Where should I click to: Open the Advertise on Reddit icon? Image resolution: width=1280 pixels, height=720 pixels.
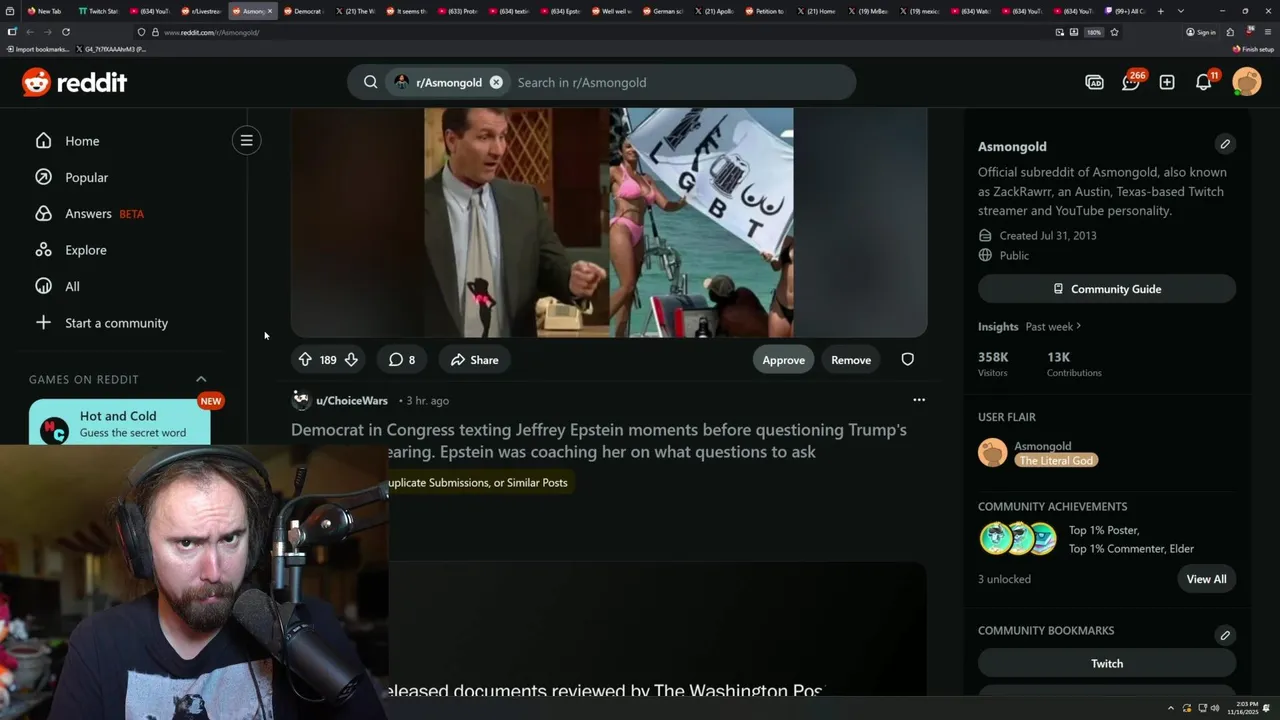click(x=1094, y=82)
